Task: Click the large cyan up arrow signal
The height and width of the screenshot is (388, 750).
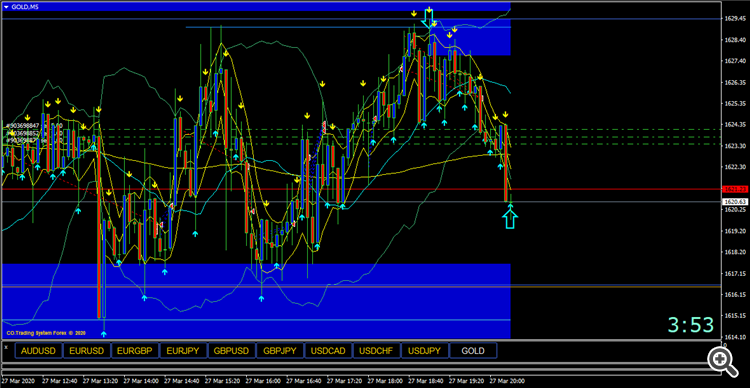Action: coord(510,219)
